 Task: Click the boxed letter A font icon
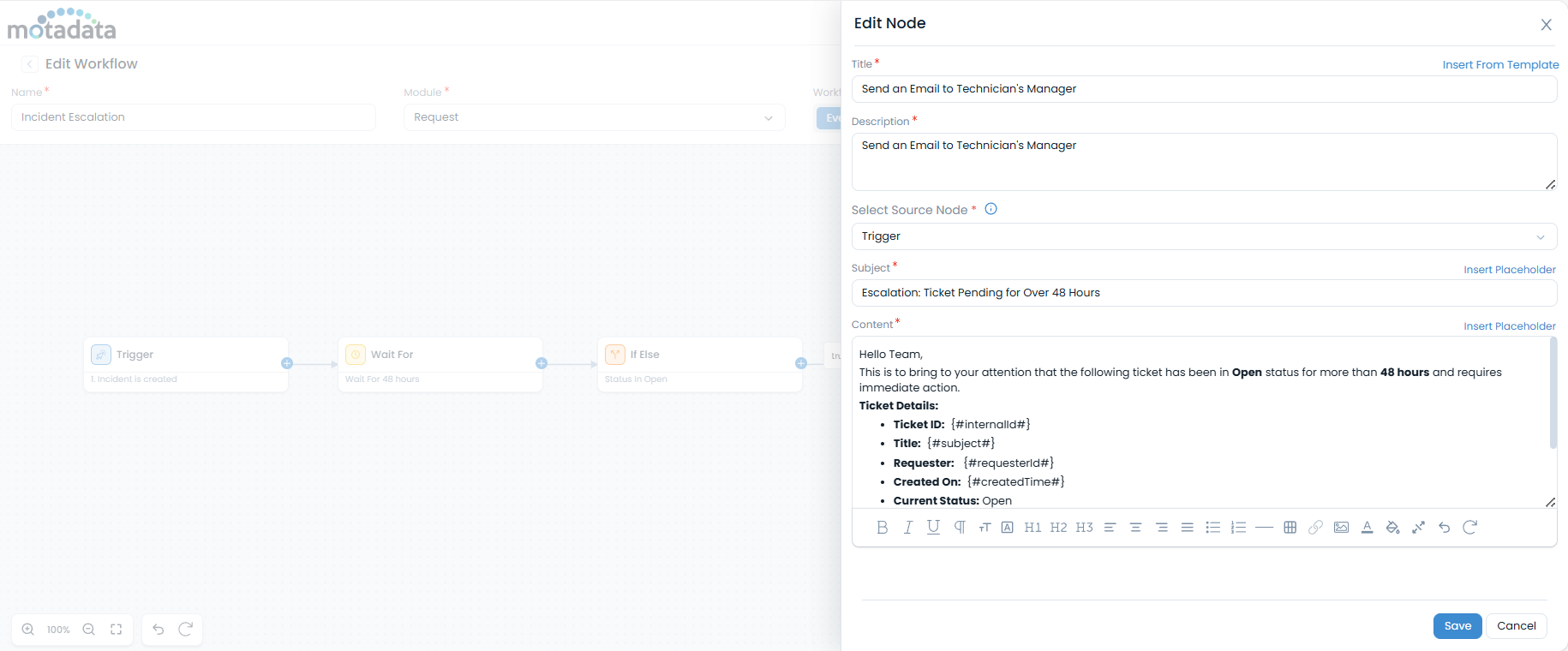coord(1008,528)
